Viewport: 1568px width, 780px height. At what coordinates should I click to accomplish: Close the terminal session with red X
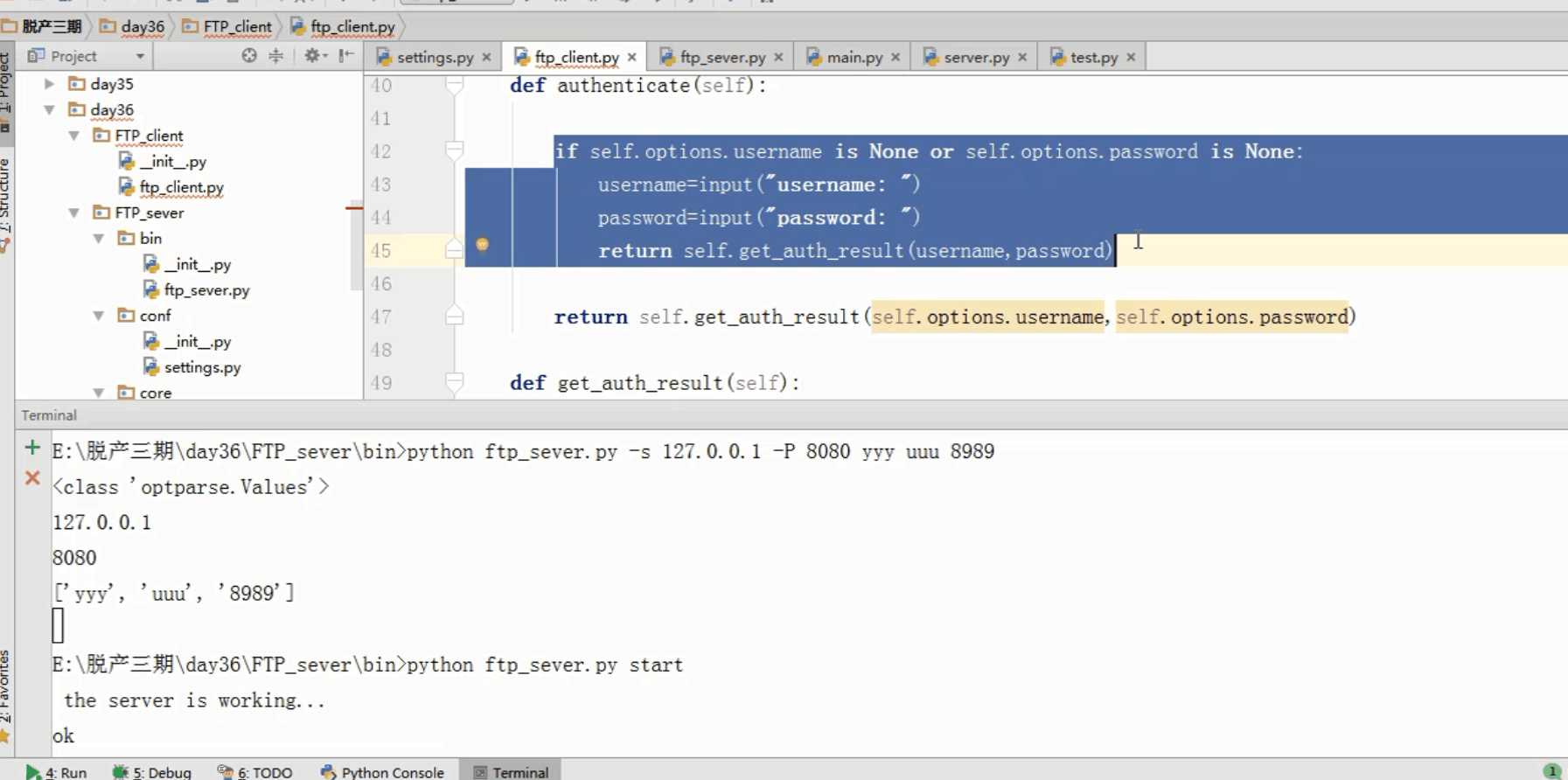[32, 477]
